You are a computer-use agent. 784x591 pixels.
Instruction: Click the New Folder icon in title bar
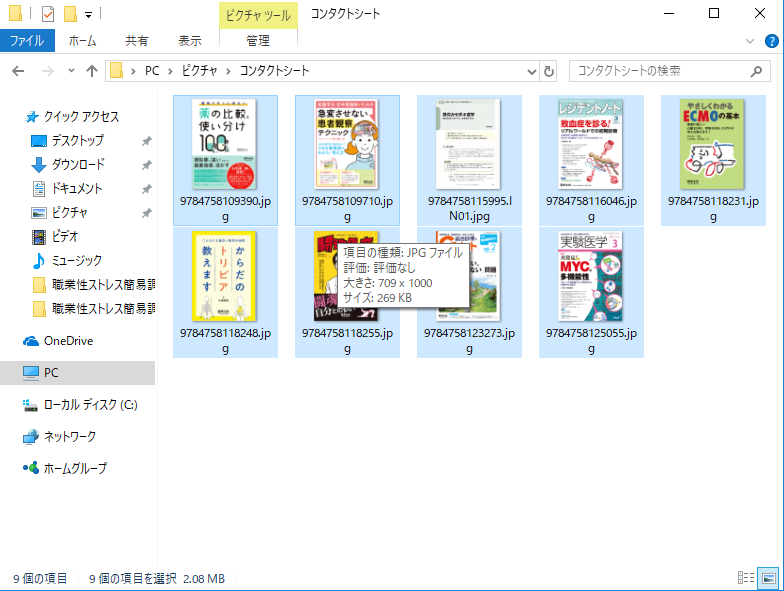(x=70, y=14)
